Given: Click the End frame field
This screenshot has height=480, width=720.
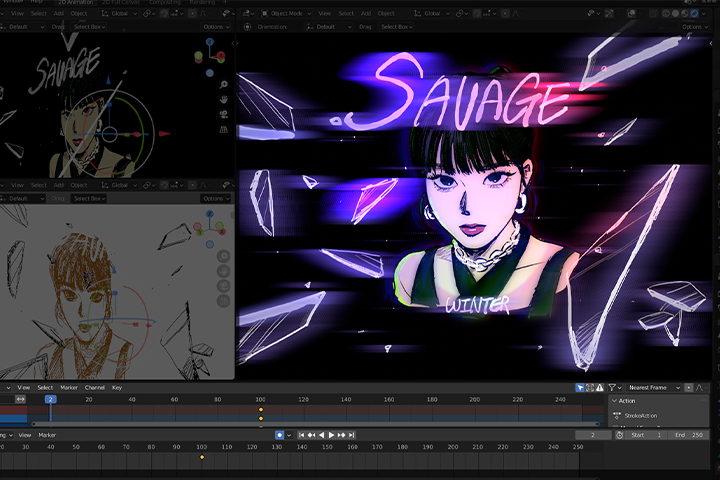Looking at the screenshot, I should [x=688, y=435].
